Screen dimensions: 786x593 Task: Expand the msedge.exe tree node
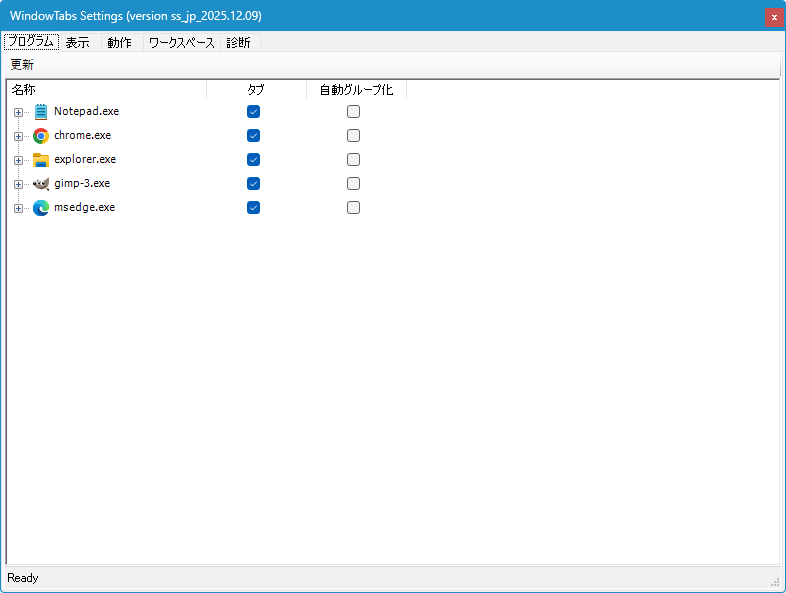(x=18, y=208)
